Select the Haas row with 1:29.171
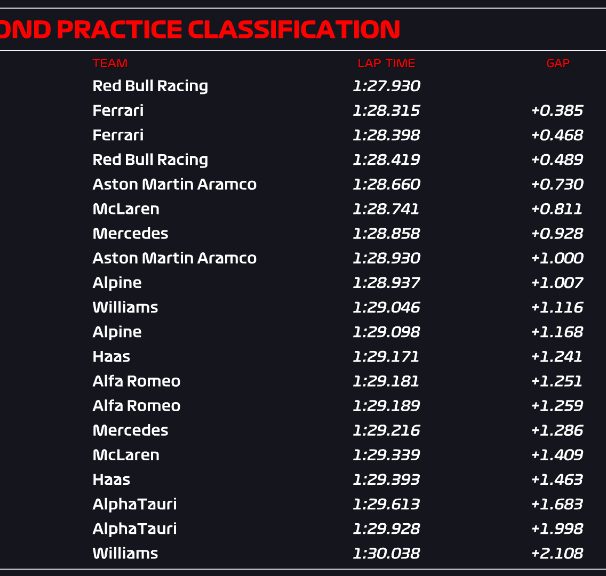 pyautogui.click(x=303, y=357)
